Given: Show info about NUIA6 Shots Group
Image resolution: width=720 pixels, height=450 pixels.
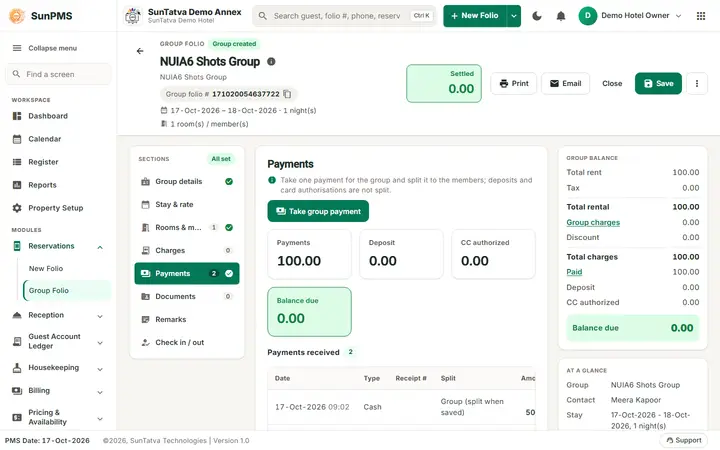Looking at the screenshot, I should coord(271,62).
